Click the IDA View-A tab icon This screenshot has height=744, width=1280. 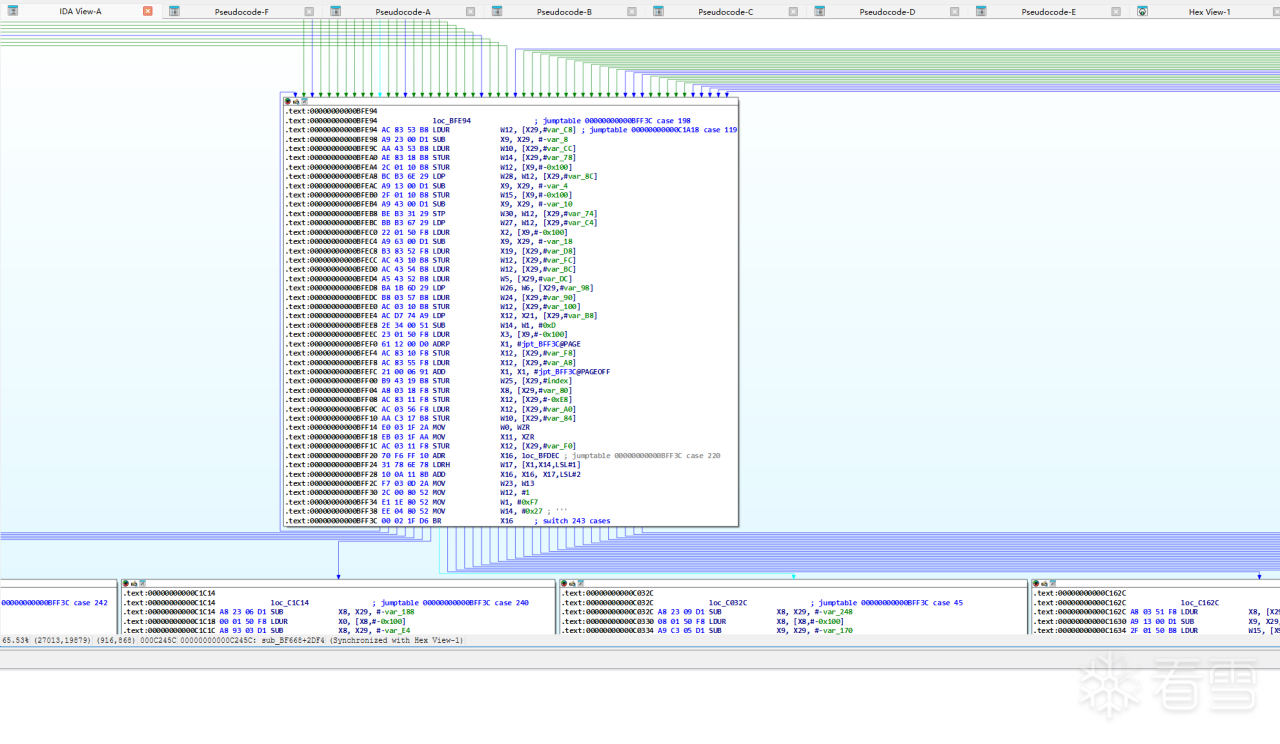[x=13, y=12]
